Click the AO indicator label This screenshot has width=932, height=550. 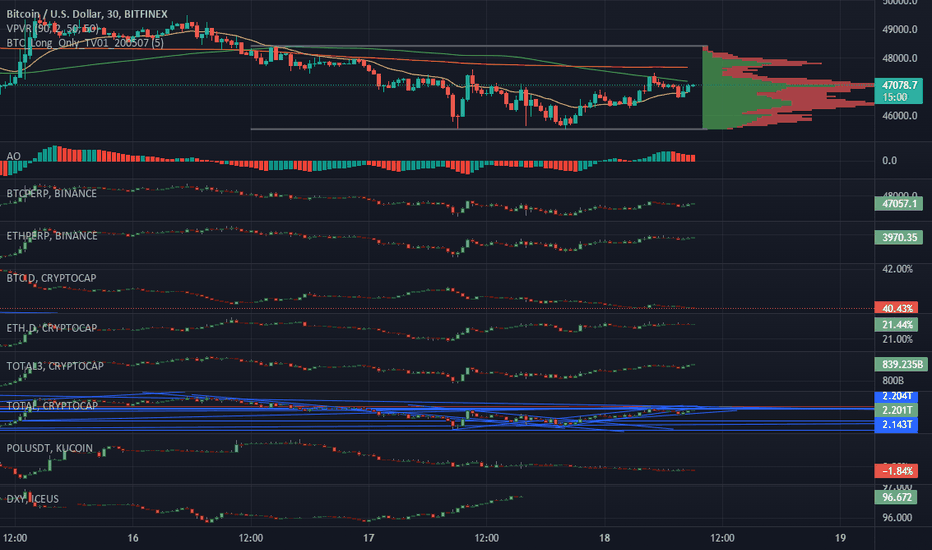[13, 156]
